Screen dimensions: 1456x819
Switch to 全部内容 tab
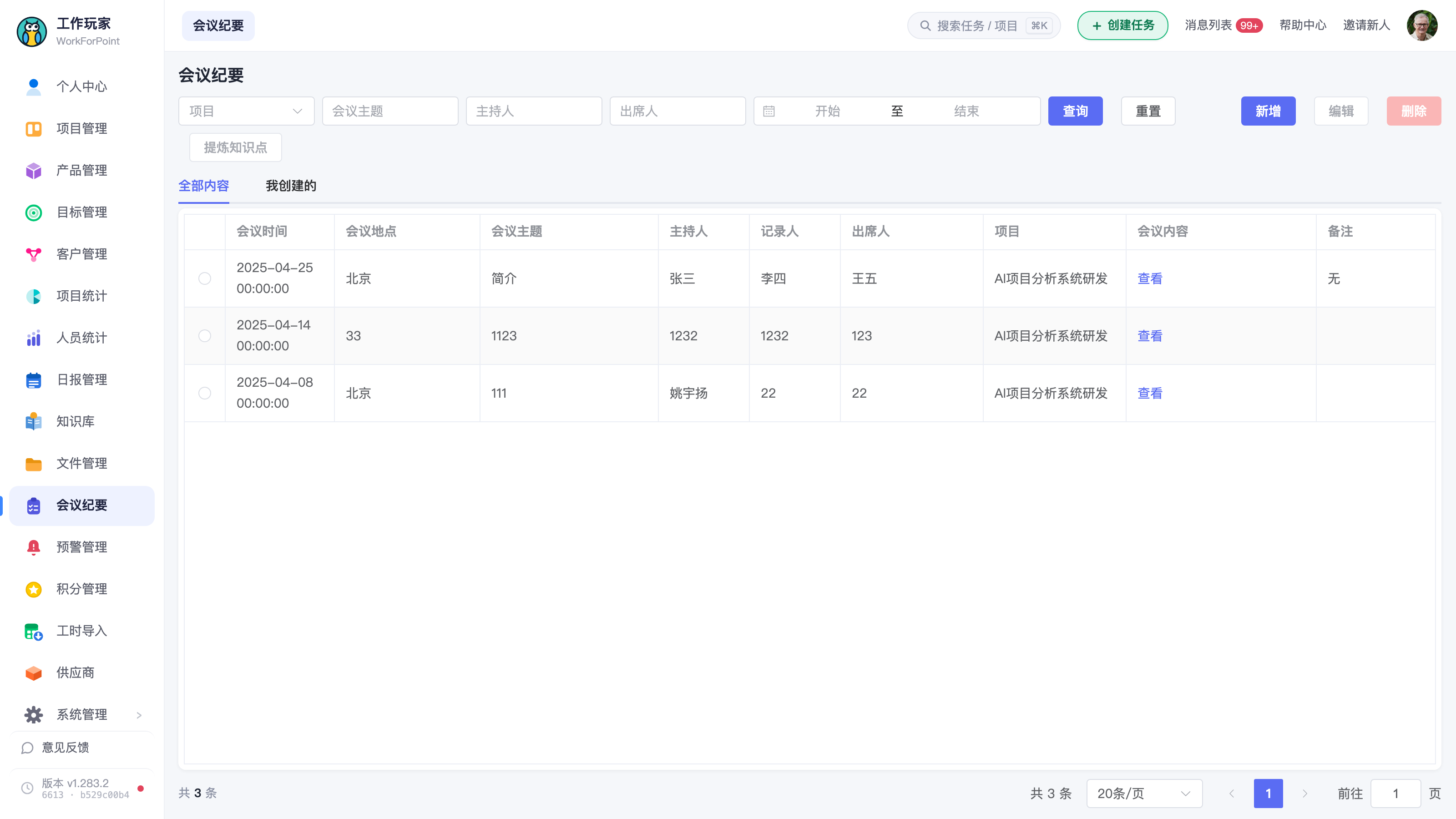click(x=203, y=186)
